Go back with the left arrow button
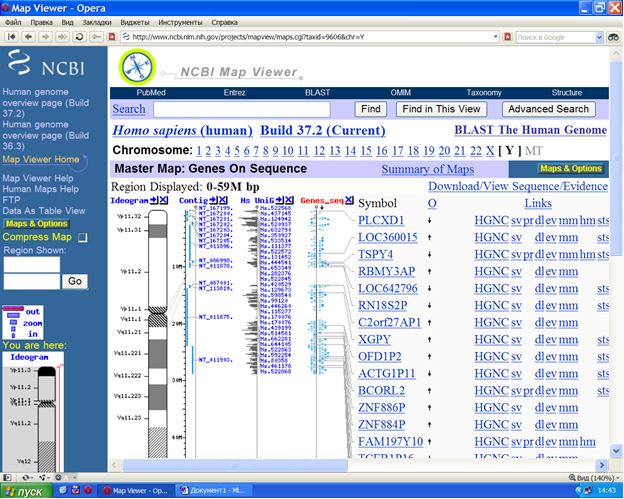 pyautogui.click(x=28, y=37)
